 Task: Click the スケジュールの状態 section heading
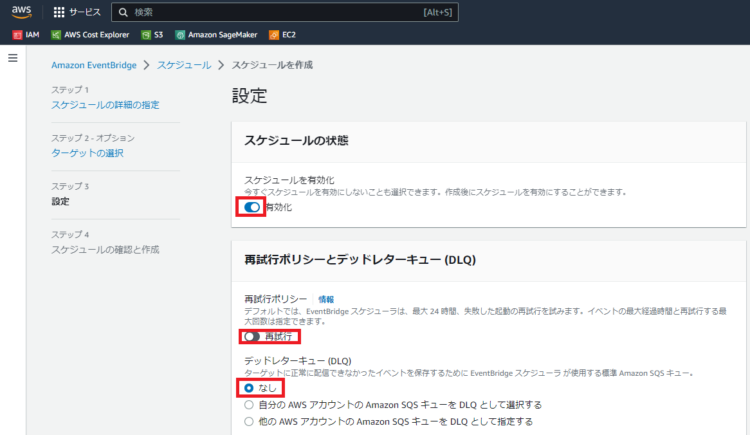296,141
